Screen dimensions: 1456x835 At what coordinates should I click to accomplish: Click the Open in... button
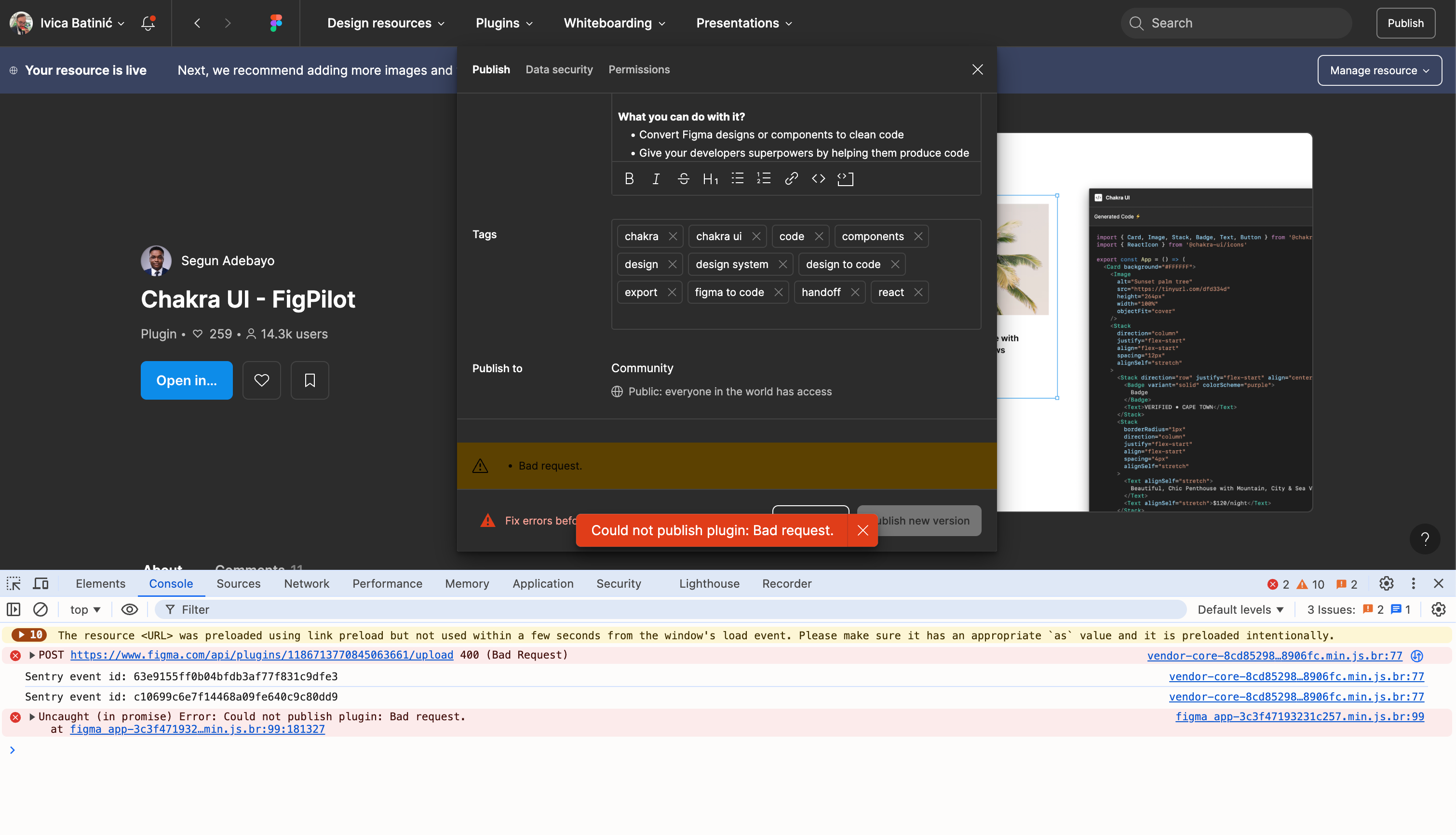pos(187,380)
